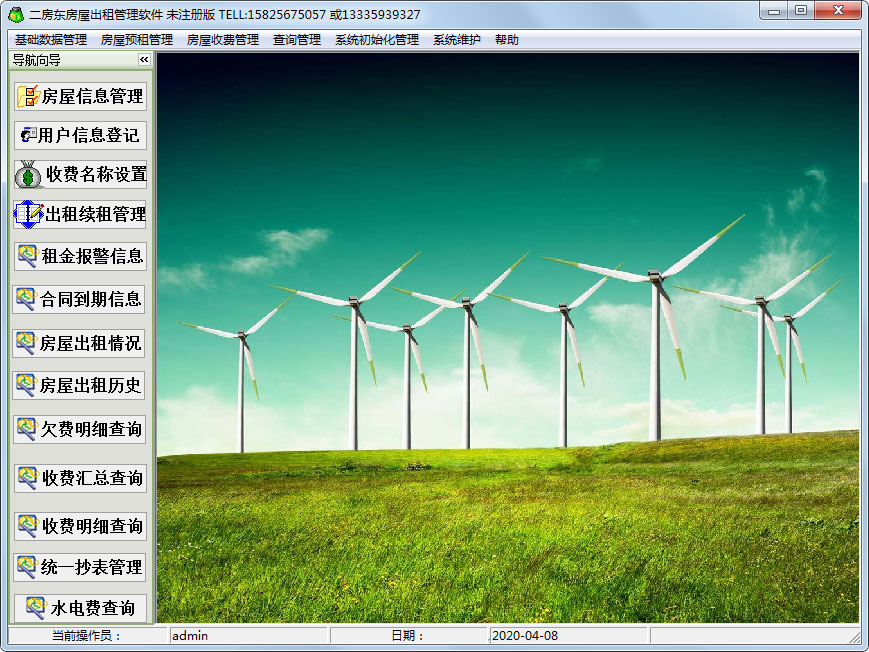Open the 房屋收费管理 menu

click(222, 40)
